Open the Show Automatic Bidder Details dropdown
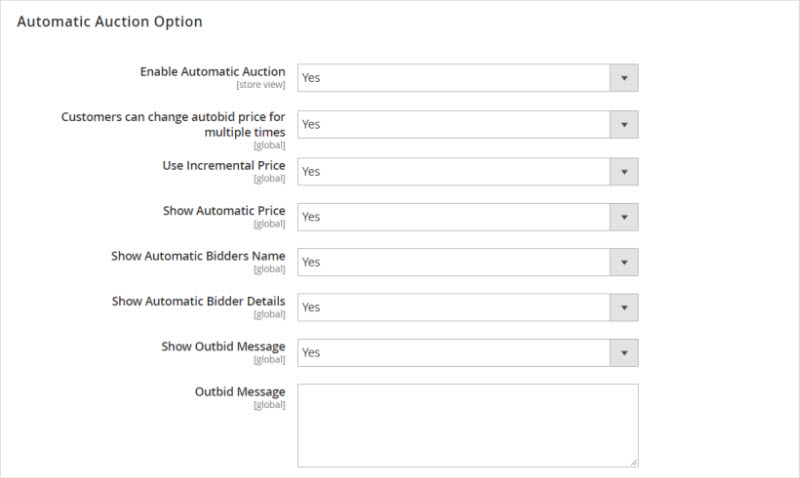This screenshot has width=800, height=478. click(x=467, y=307)
